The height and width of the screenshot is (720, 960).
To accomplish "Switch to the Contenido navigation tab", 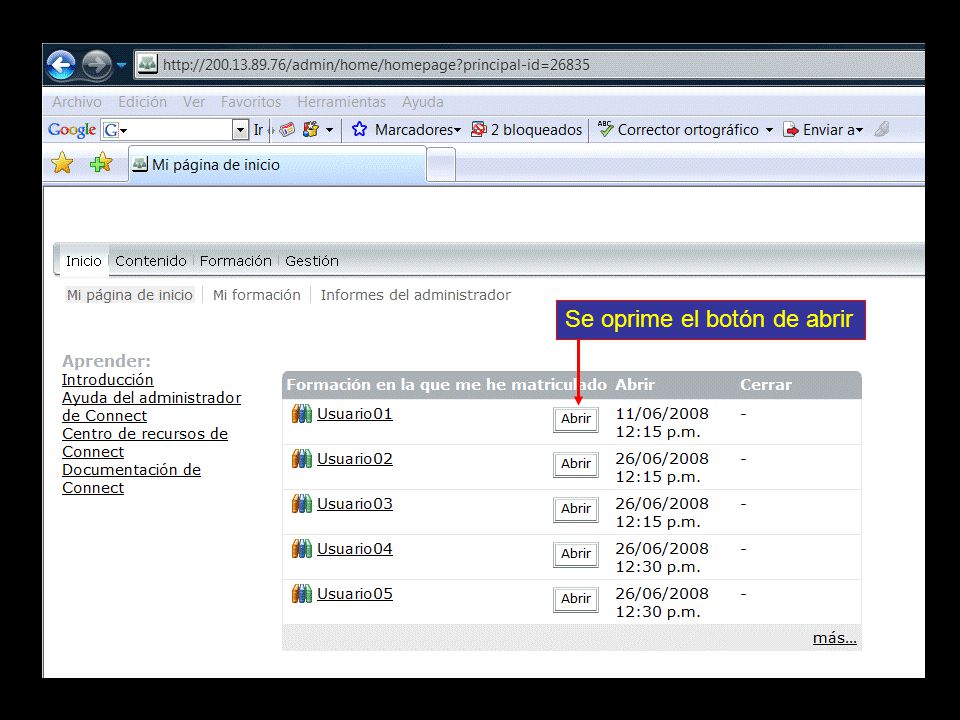I will click(x=151, y=261).
